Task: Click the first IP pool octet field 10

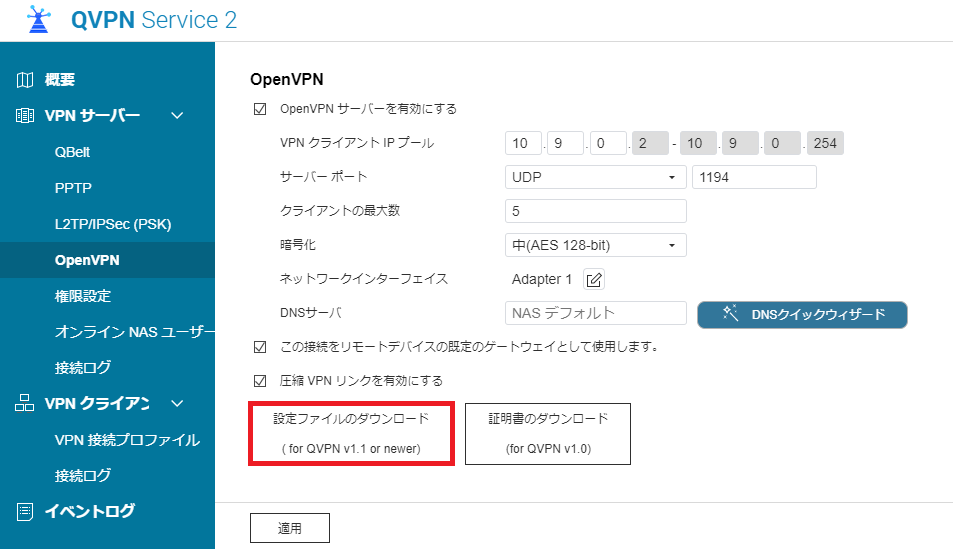Action: 523,143
